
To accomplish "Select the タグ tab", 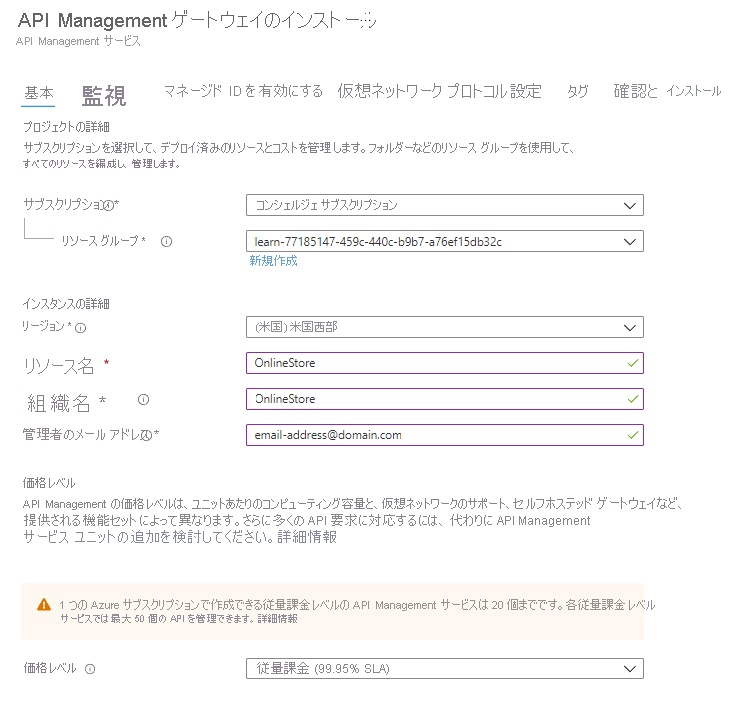I will (x=577, y=91).
